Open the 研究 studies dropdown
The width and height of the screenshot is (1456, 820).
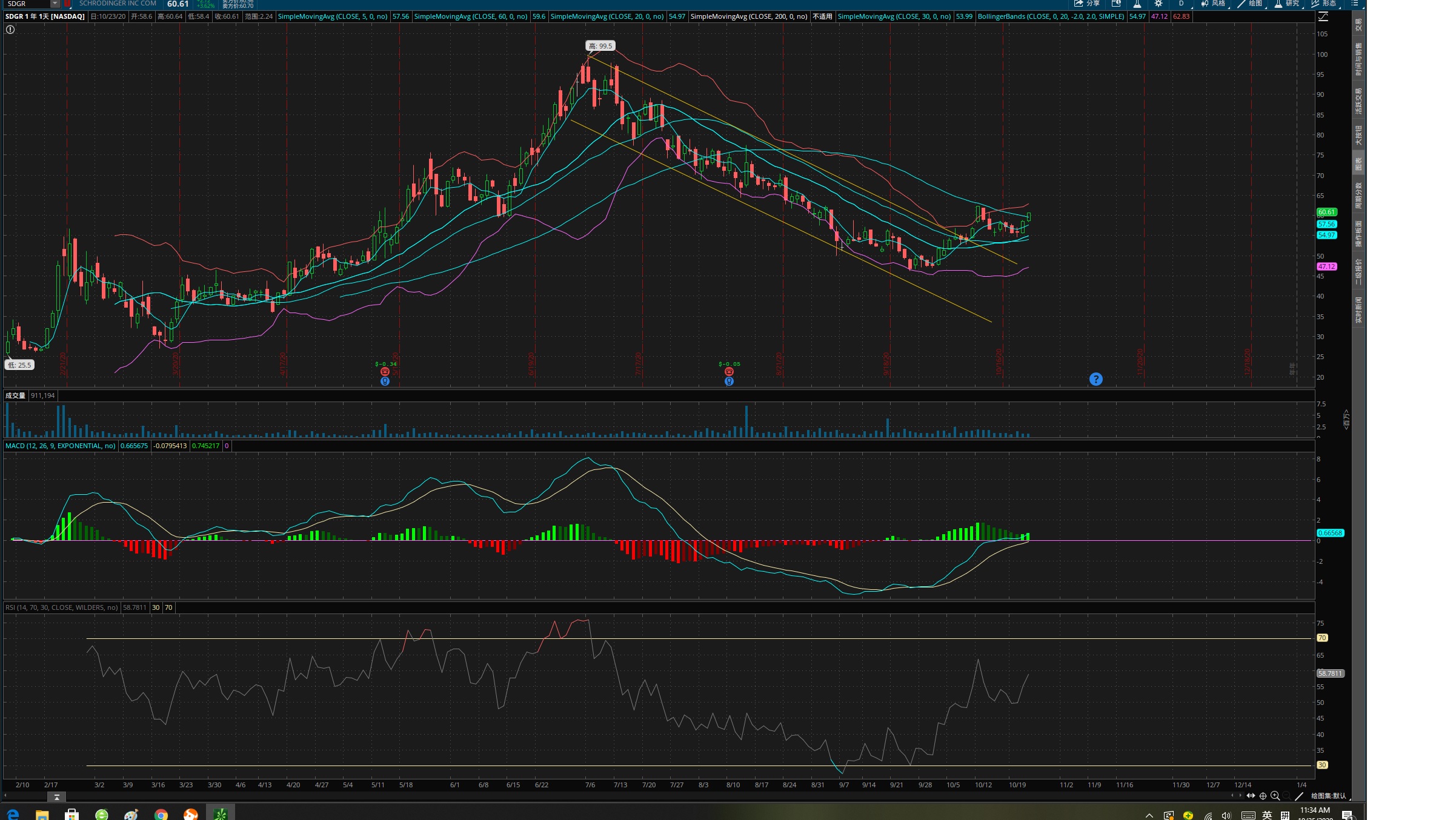point(1287,4)
